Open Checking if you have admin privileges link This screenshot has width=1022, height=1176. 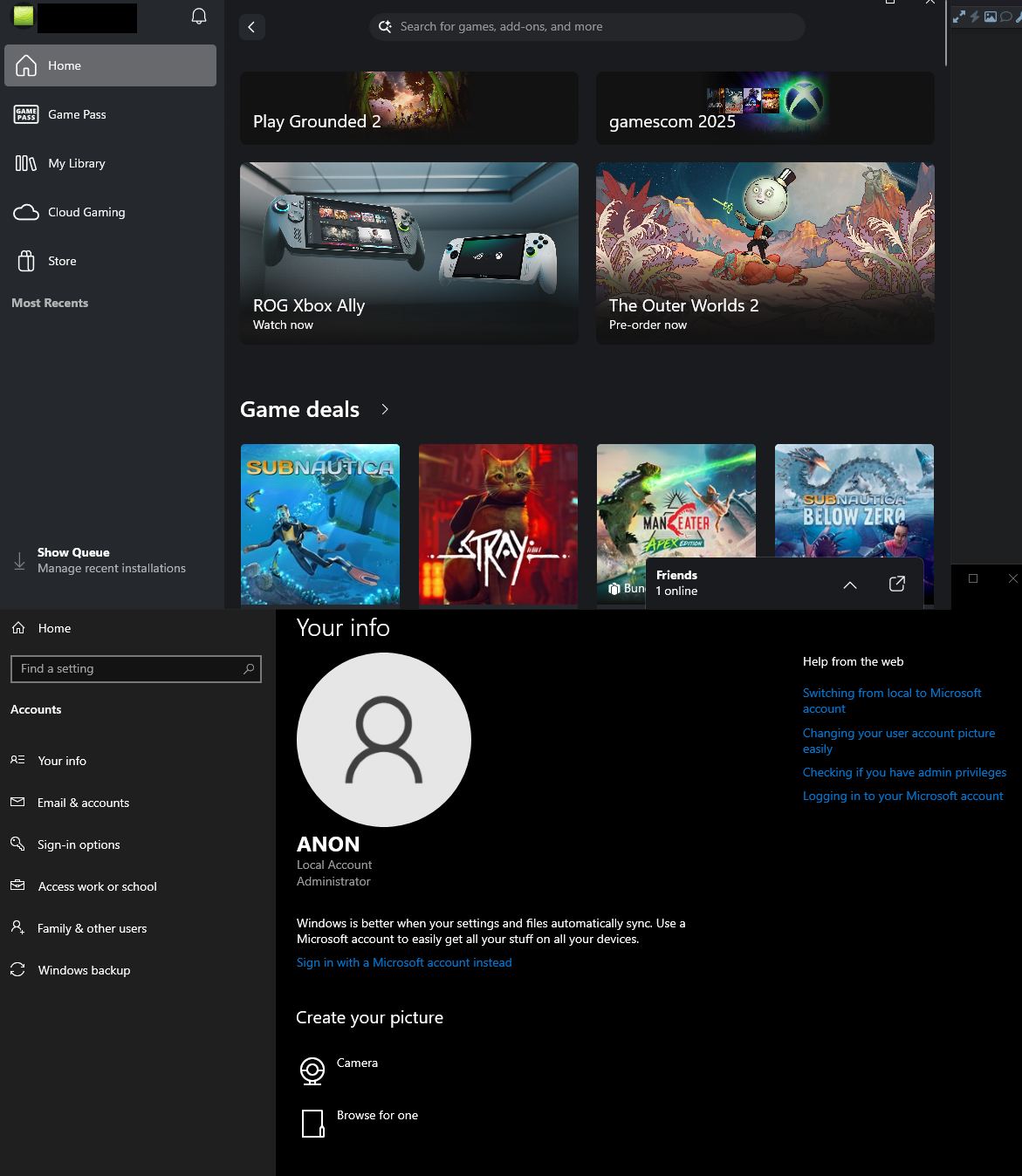coord(904,772)
